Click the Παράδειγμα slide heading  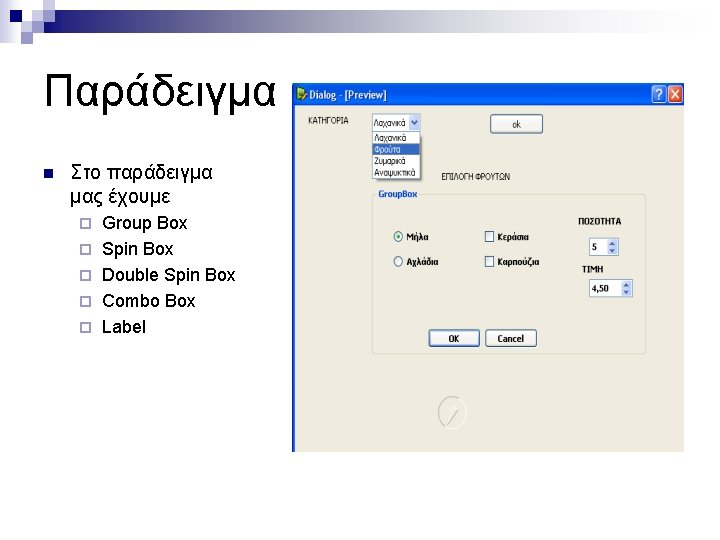coord(159,92)
